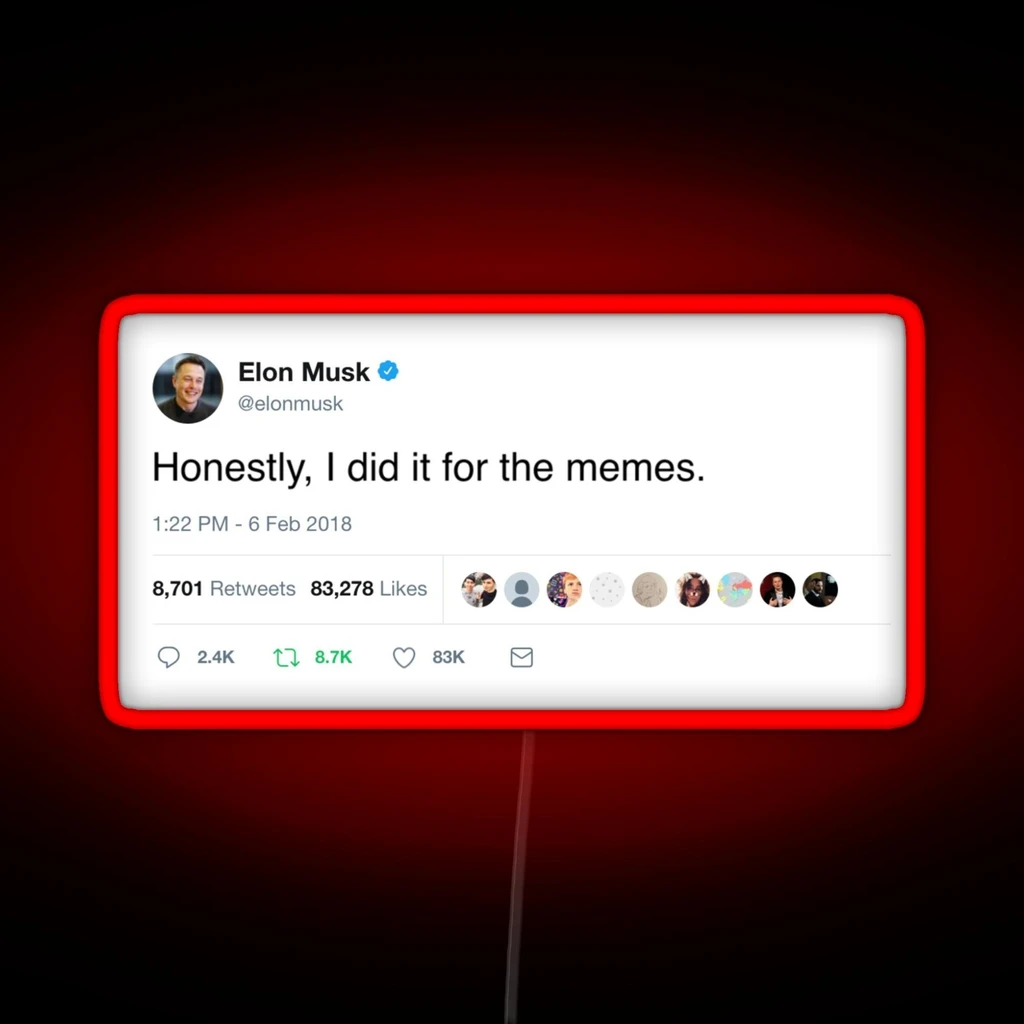Click the world map liker avatar
Viewport: 1024px width, 1024px height.
click(x=735, y=589)
